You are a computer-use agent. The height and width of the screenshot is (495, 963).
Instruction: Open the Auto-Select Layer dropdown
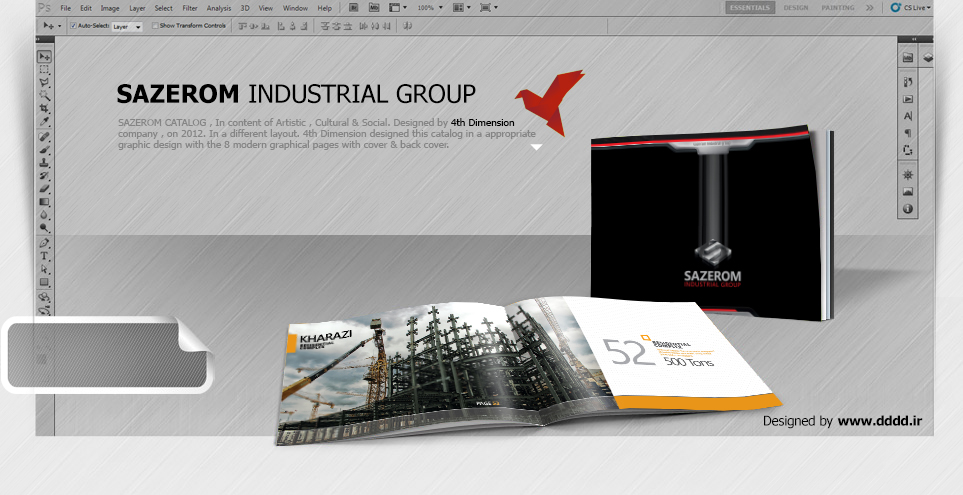click(127, 27)
